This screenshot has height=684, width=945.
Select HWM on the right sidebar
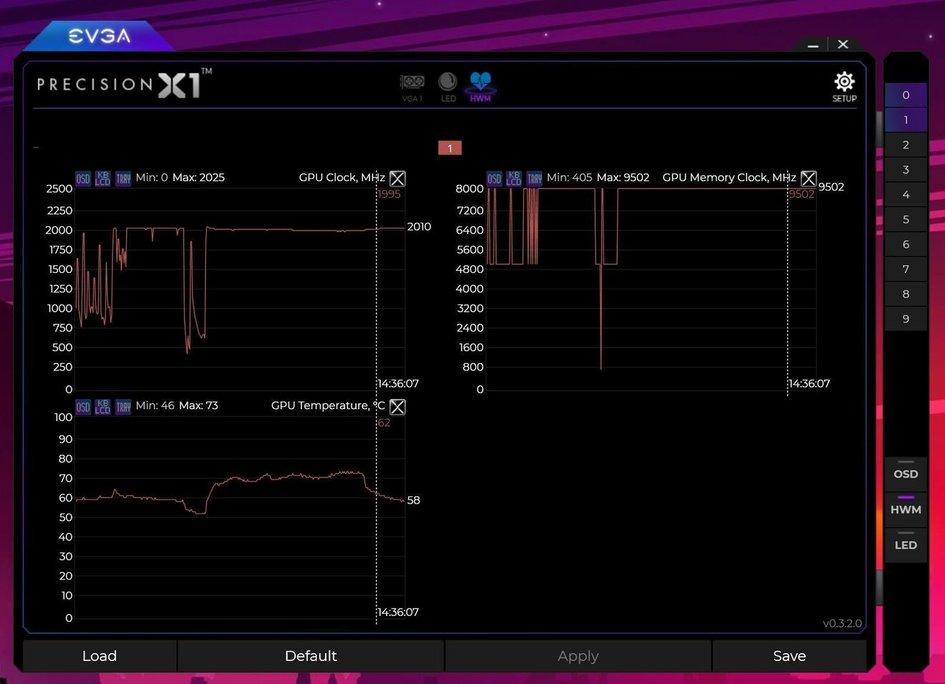click(x=904, y=509)
